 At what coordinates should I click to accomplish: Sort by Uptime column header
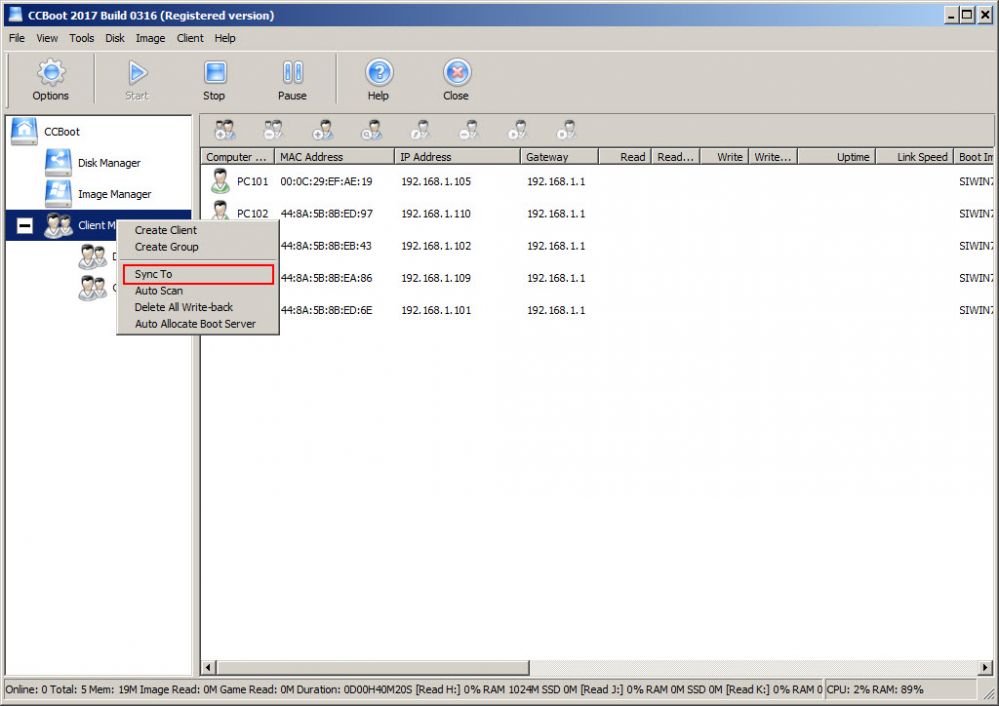pos(837,157)
